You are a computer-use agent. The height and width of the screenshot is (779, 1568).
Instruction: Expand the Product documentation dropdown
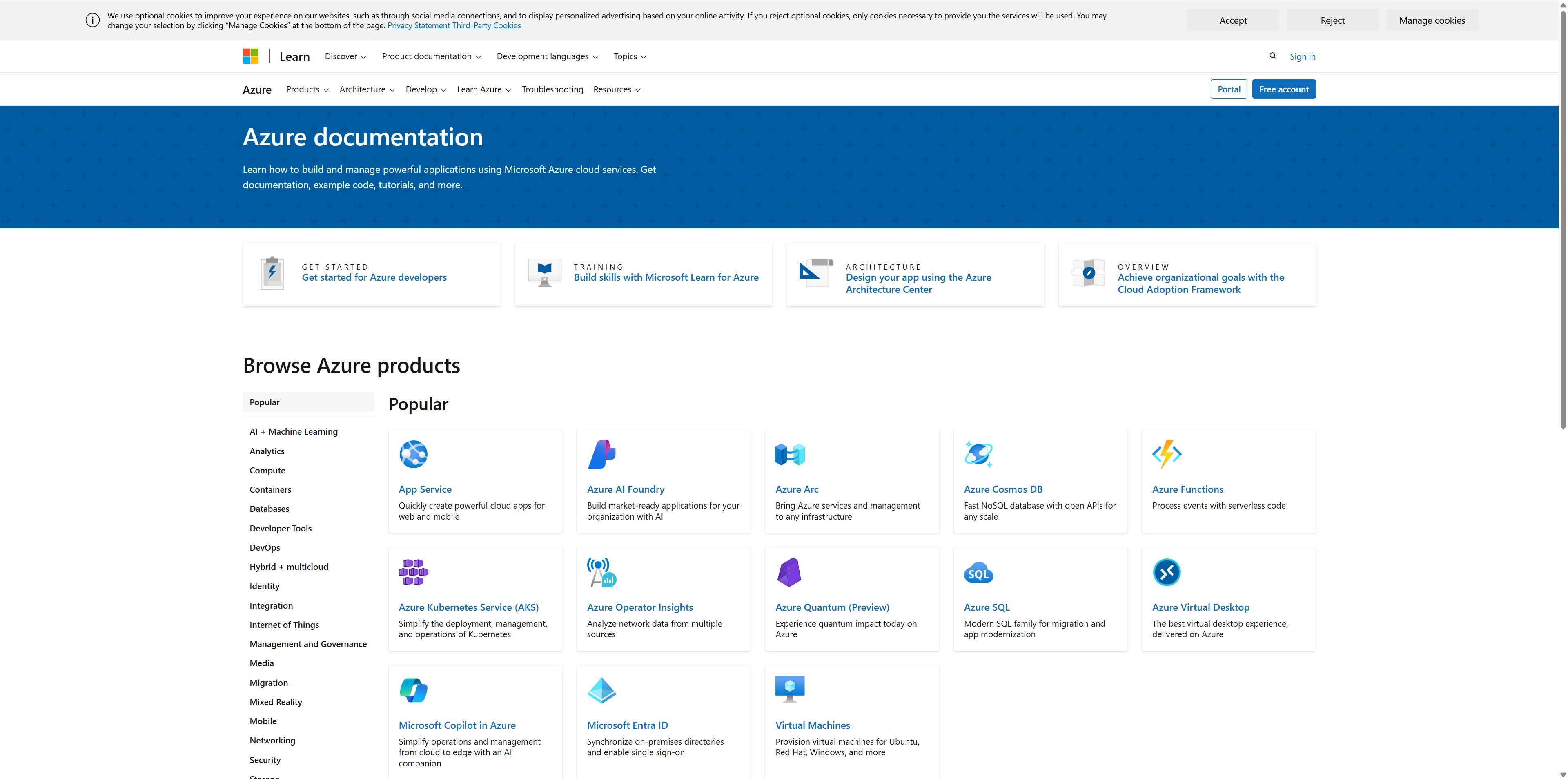click(x=432, y=56)
